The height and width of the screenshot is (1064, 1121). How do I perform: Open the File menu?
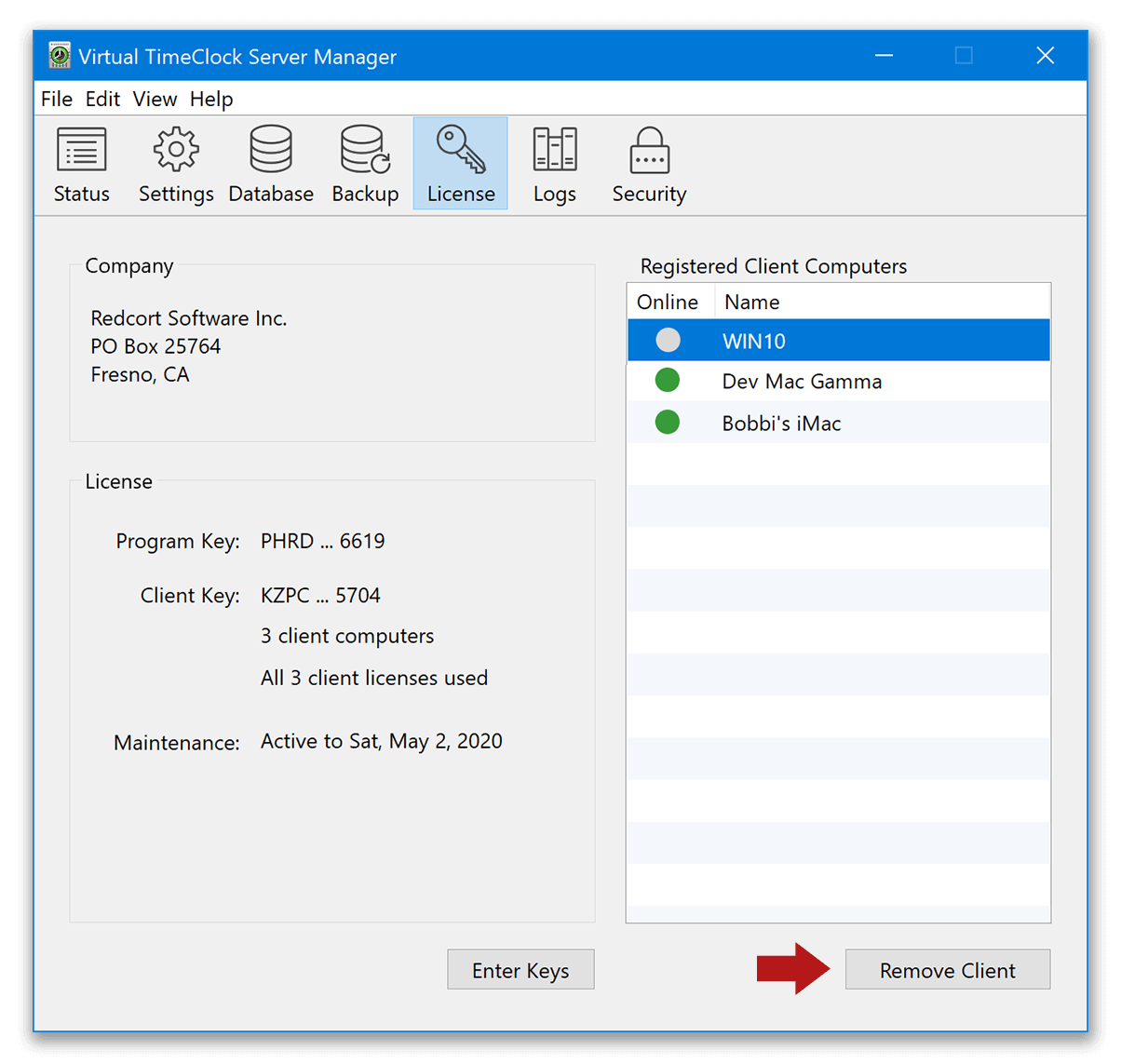pos(56,99)
